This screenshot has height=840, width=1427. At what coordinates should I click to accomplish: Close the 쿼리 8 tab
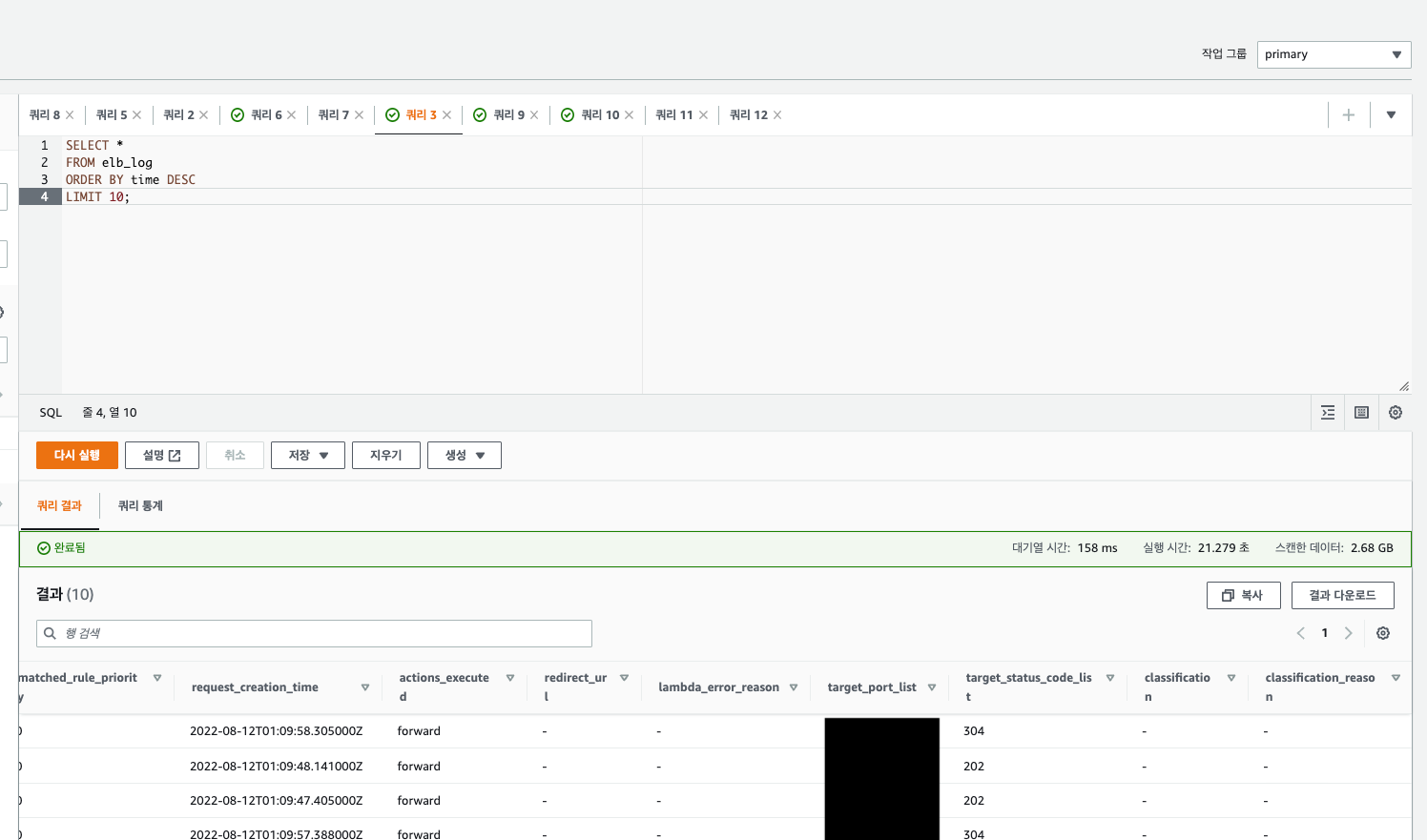point(70,115)
